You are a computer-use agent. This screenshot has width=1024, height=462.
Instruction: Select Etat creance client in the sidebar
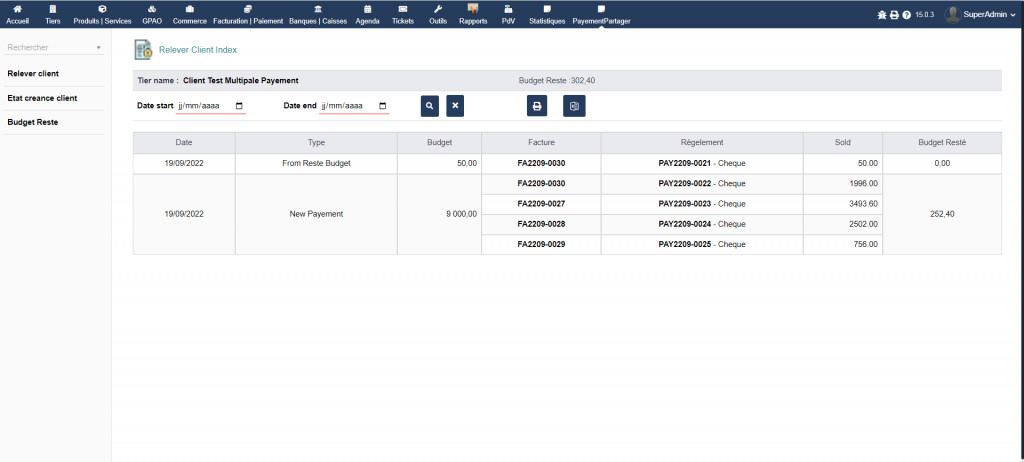[42, 98]
